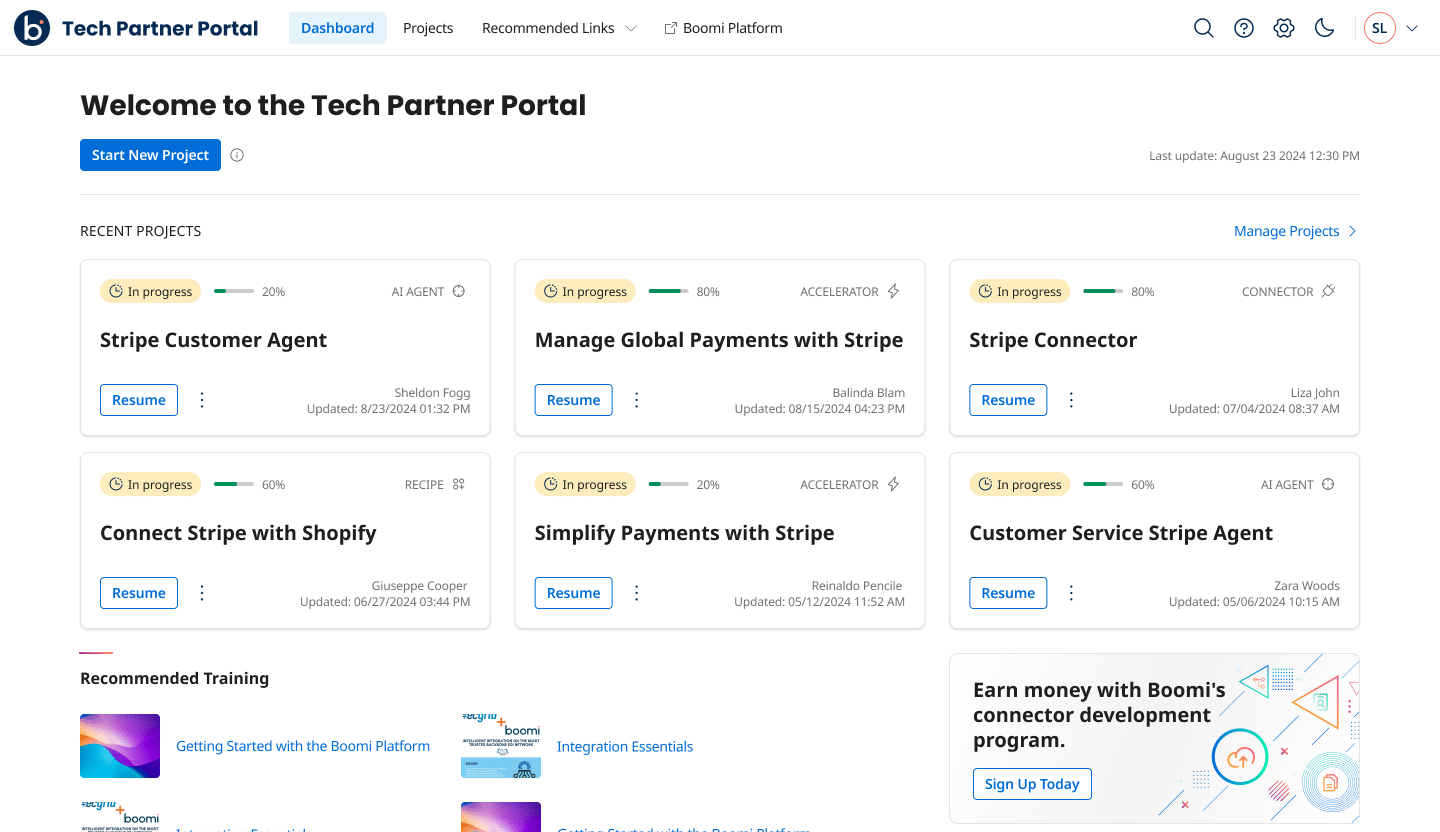This screenshot has width=1440, height=832.
Task: Open more options for Manage Global Payments with Stripe
Action: [x=637, y=400]
